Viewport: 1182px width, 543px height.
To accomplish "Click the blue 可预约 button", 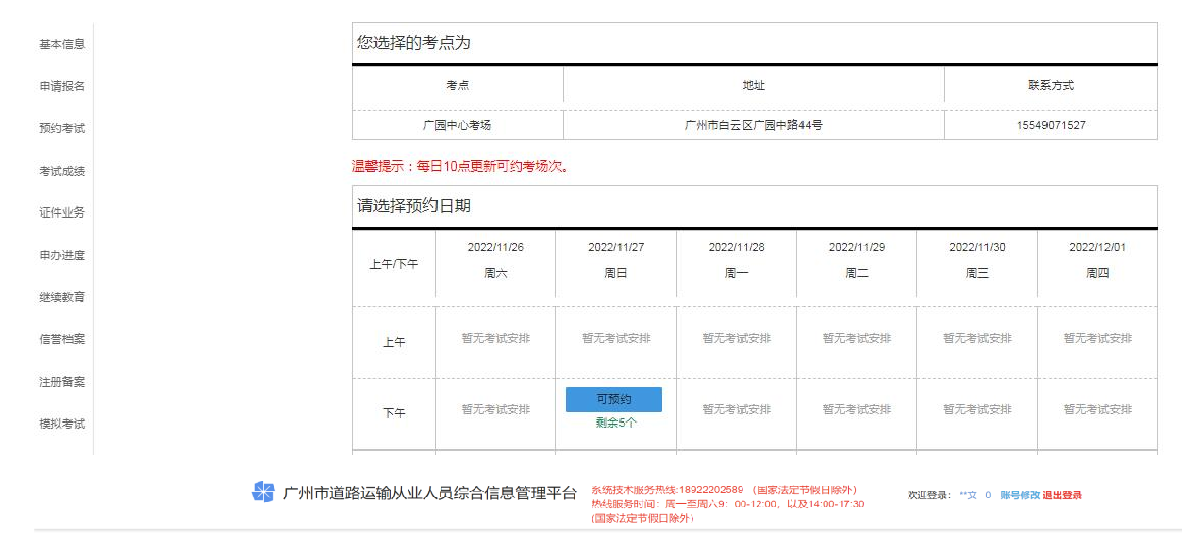I will pos(614,399).
